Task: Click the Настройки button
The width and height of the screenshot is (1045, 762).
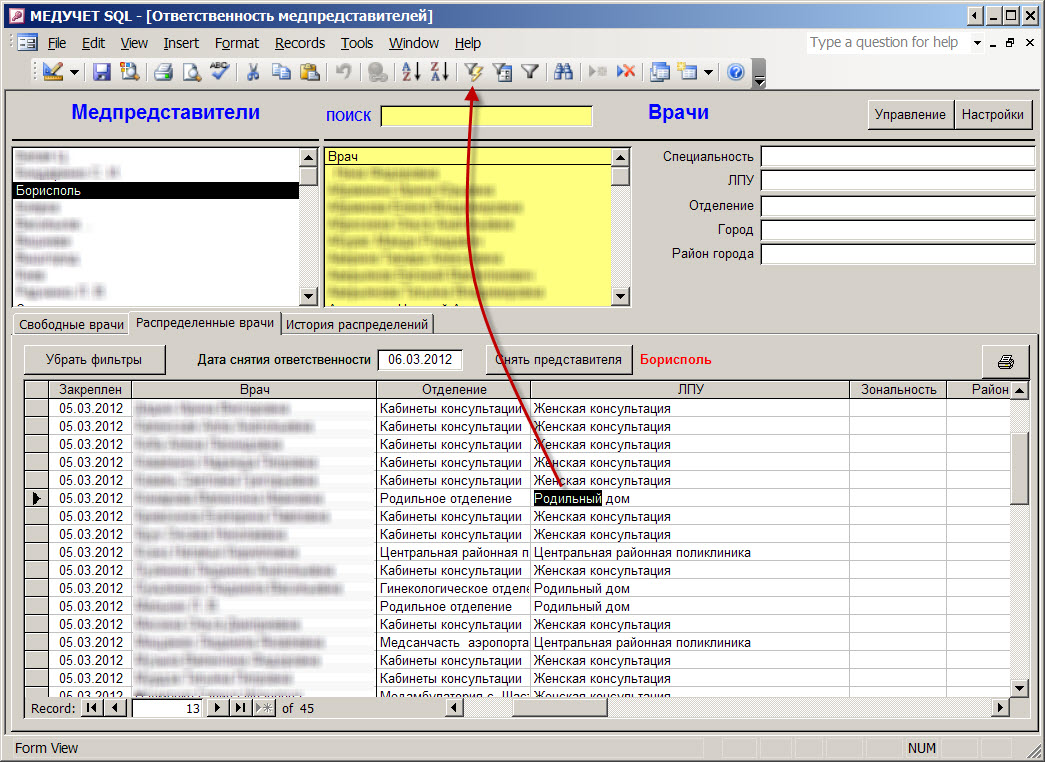Action: click(x=992, y=115)
